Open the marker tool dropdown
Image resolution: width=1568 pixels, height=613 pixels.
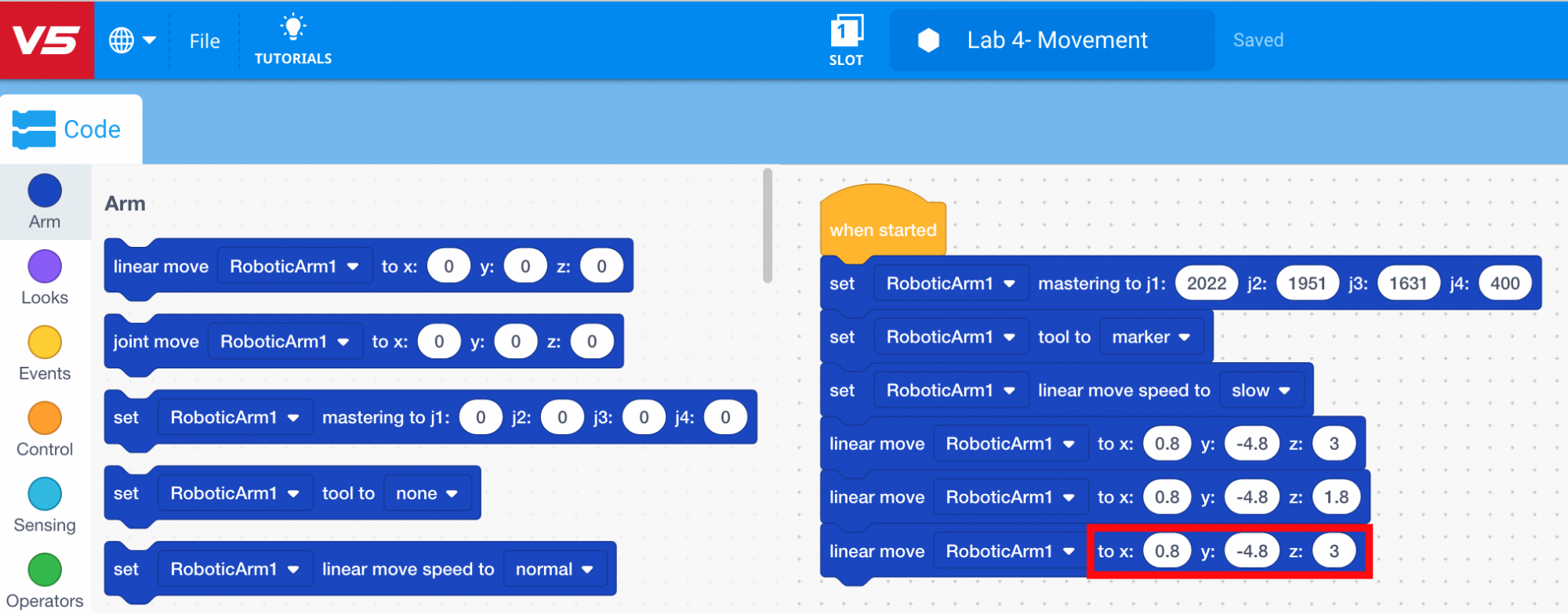(1150, 337)
